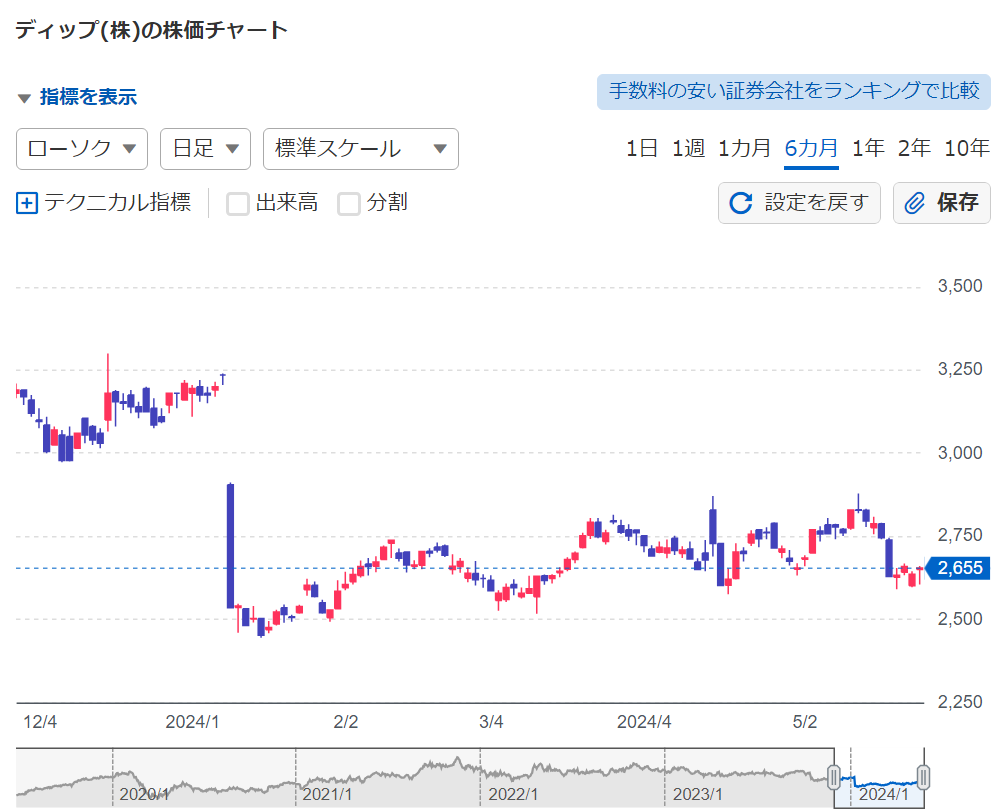The height and width of the screenshot is (811, 998).
Task: Collapse the 指標を表示 triangle
Action: click(25, 98)
